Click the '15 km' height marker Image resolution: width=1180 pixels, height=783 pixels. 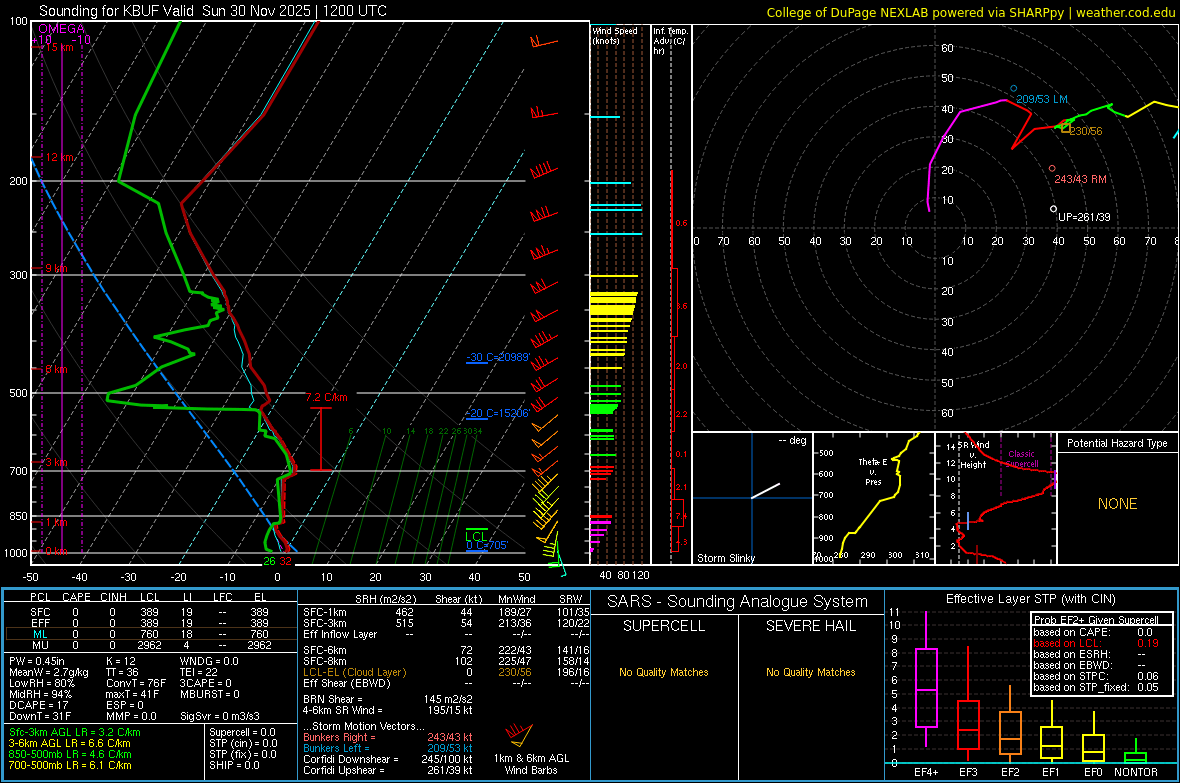tap(59, 47)
